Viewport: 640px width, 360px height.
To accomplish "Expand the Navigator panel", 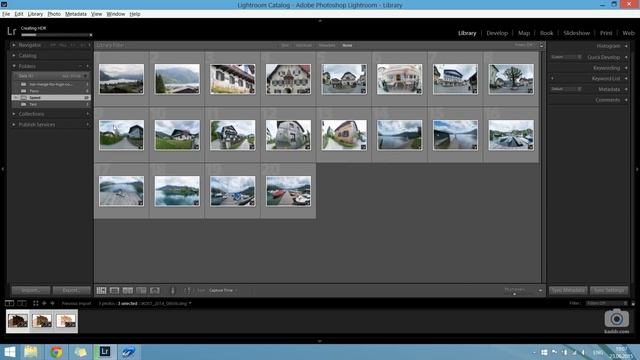I will 14,45.
